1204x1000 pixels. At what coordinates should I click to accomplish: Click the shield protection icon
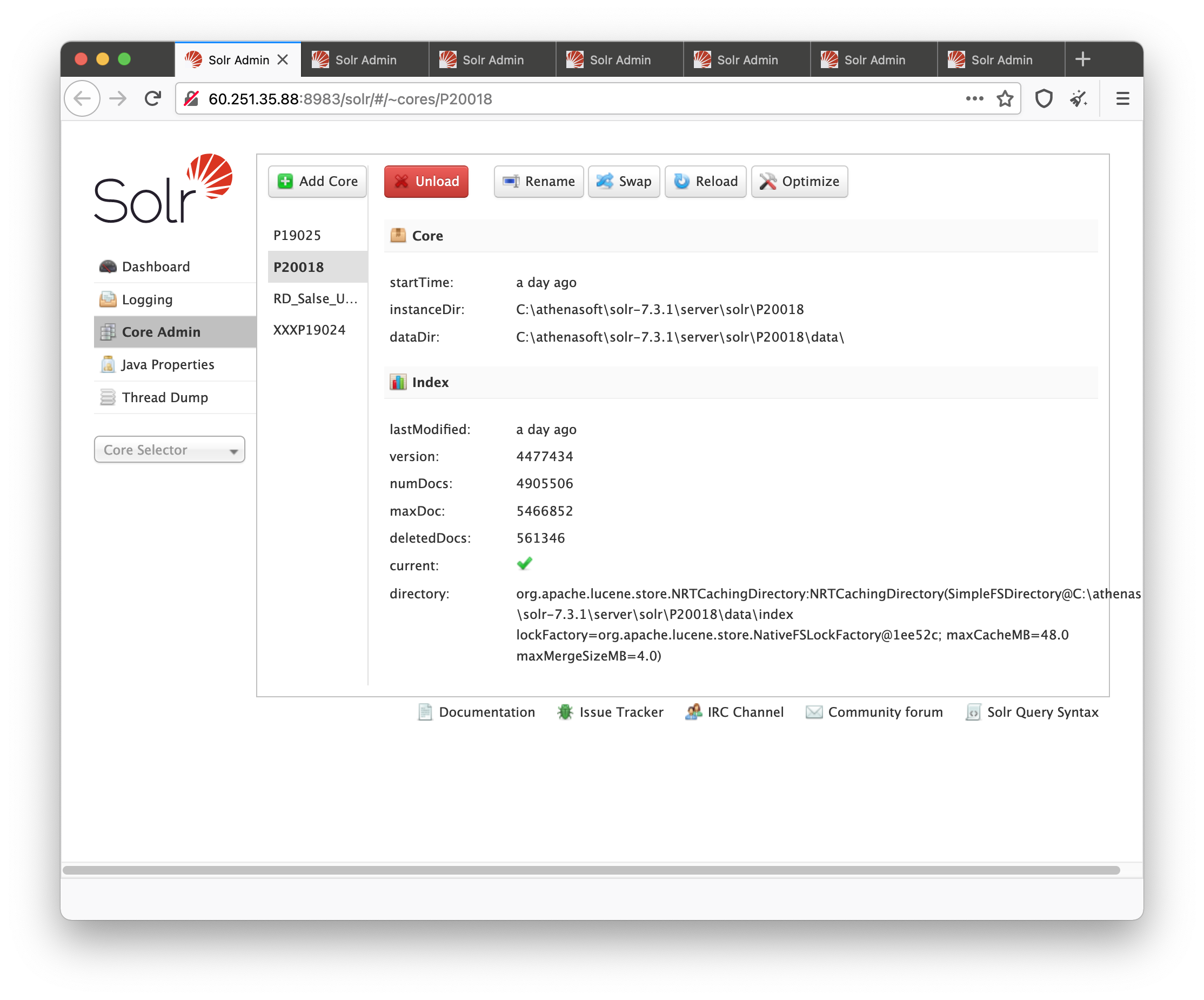(x=1044, y=98)
